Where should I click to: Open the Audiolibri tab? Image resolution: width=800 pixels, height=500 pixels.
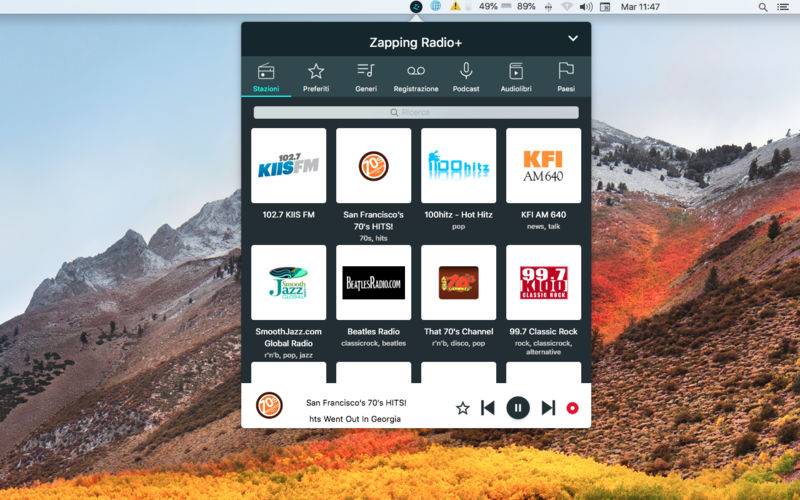point(516,77)
